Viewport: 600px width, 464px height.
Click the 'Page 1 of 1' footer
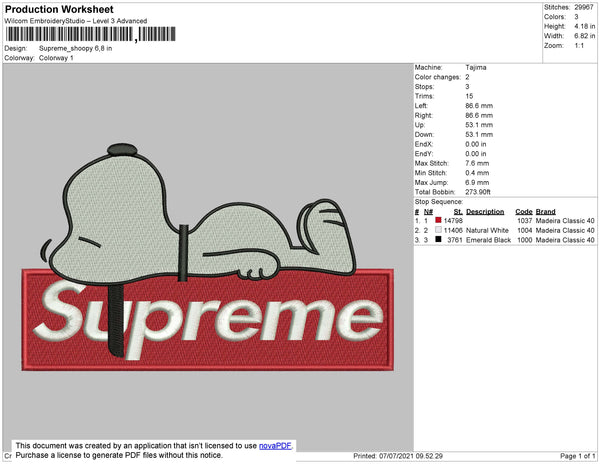click(577, 456)
